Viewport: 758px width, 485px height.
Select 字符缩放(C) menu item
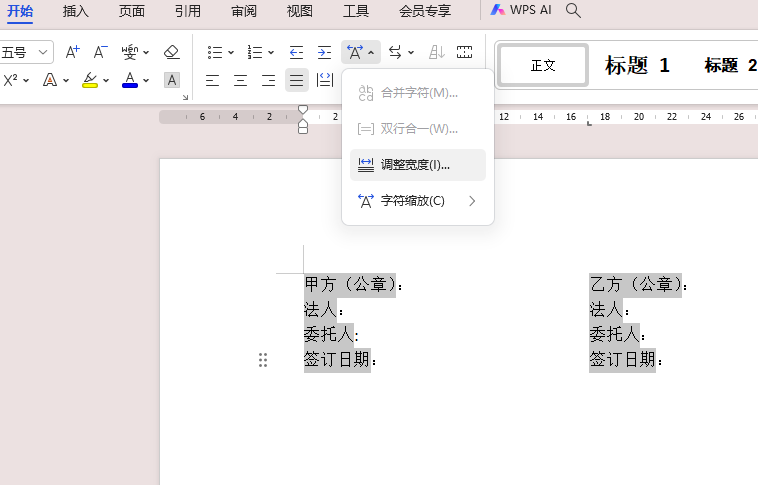(418, 201)
